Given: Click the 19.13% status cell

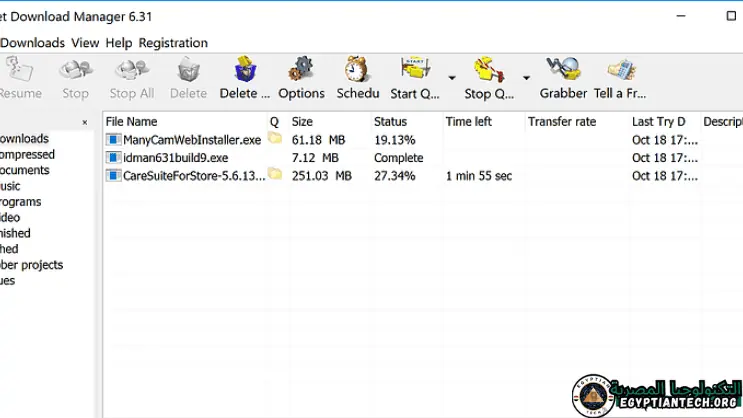Looking at the screenshot, I should point(394,140).
